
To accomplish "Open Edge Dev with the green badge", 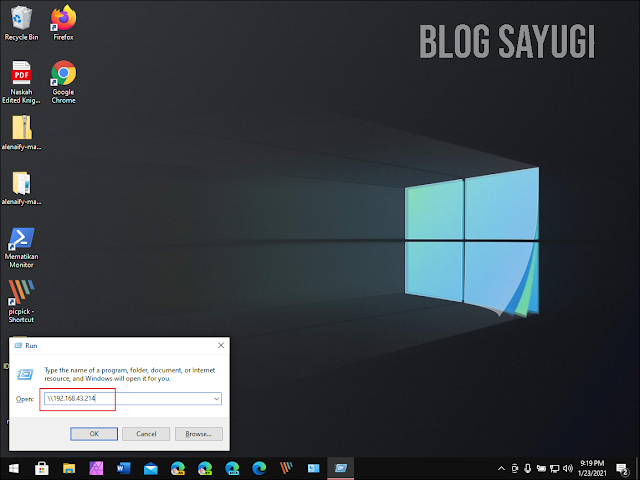I will pos(205,468).
